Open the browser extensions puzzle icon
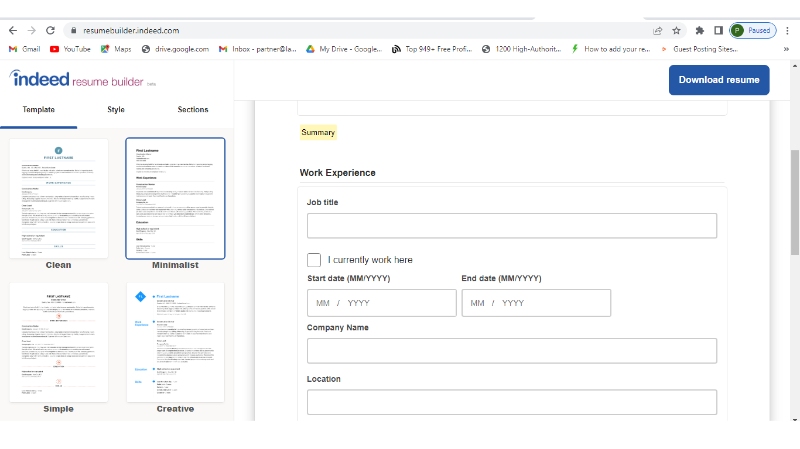The image size is (800, 449). 699,31
